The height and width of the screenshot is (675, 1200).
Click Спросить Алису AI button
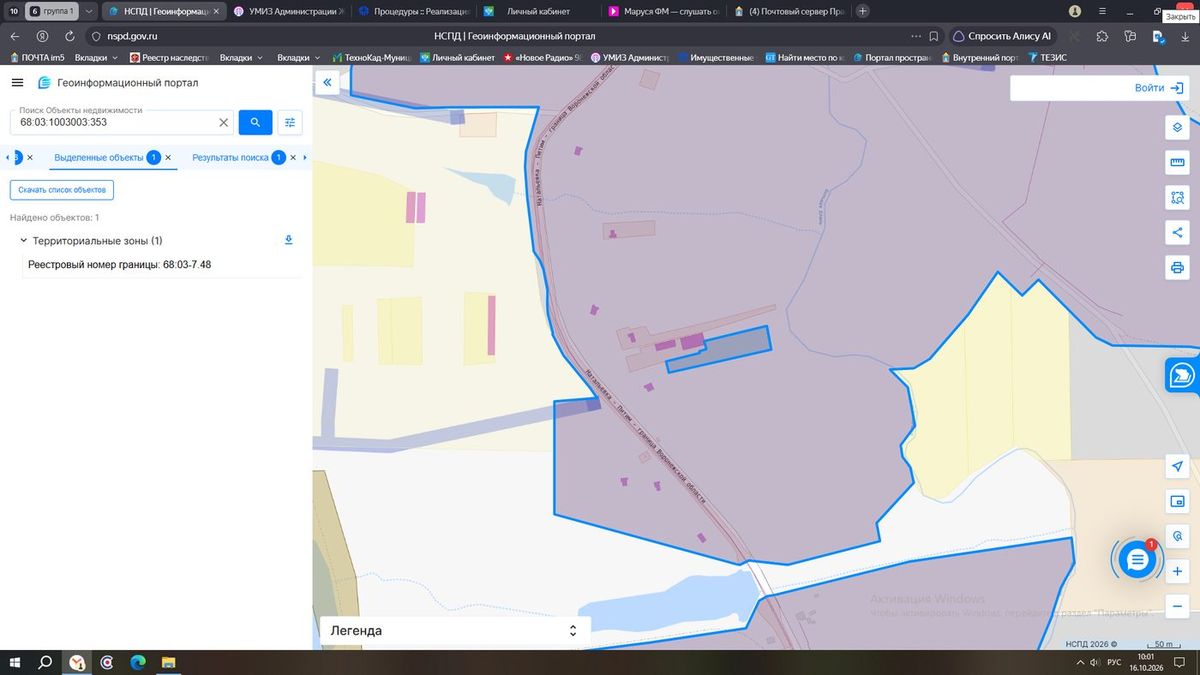click(1002, 36)
